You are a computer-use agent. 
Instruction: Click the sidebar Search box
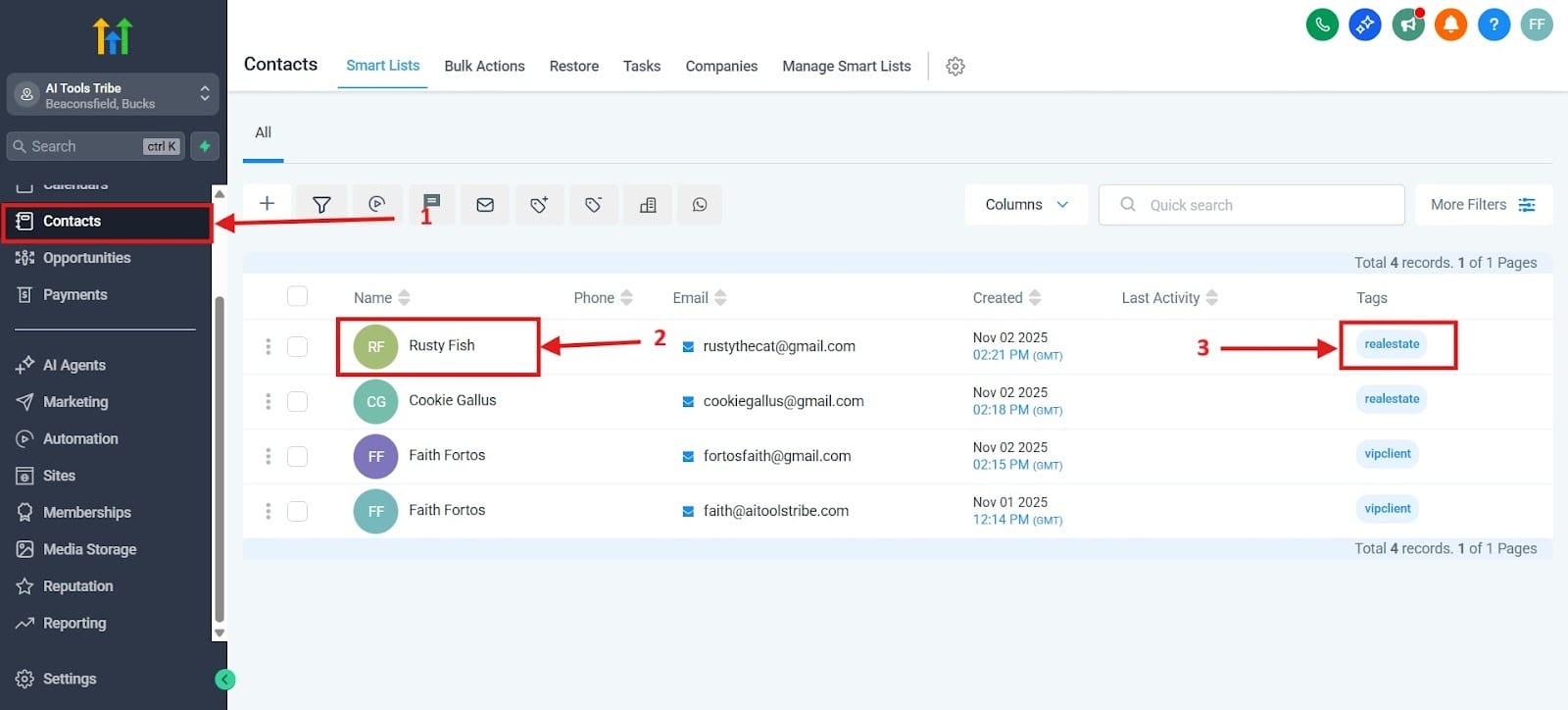point(96,146)
